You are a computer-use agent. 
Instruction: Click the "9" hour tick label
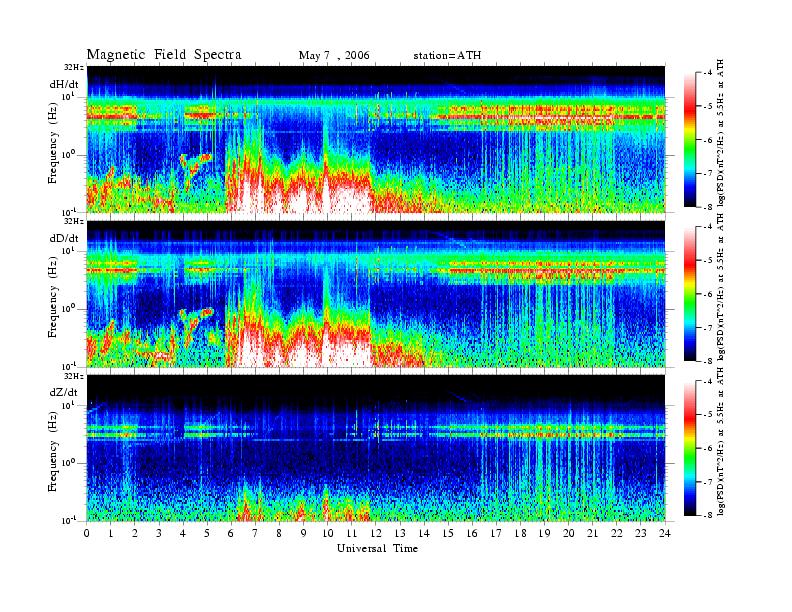coord(304,533)
